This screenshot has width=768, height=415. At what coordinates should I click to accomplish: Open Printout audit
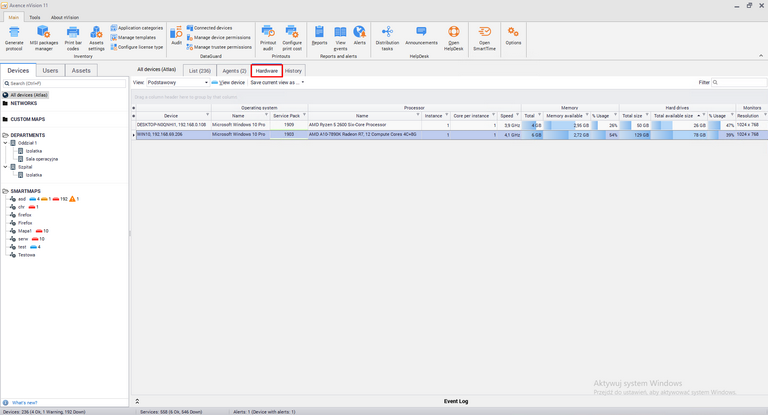pyautogui.click(x=268, y=38)
